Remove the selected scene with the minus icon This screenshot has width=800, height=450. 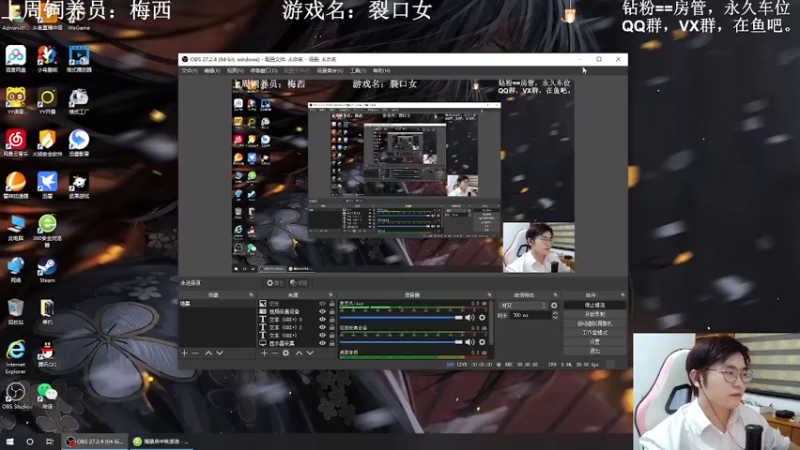(195, 353)
